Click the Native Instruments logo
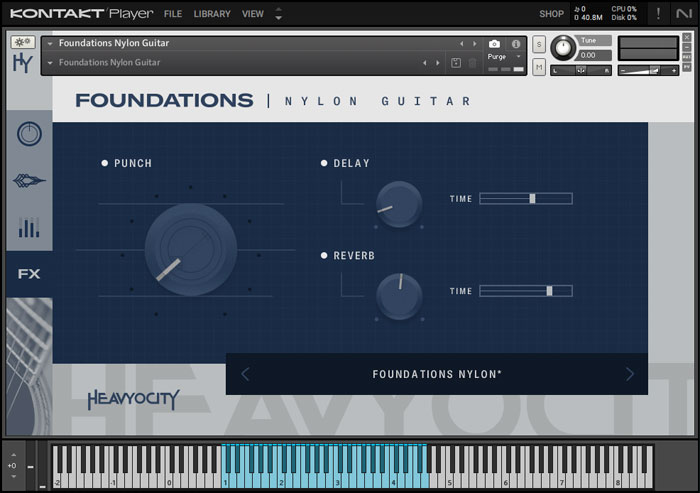 [x=683, y=14]
